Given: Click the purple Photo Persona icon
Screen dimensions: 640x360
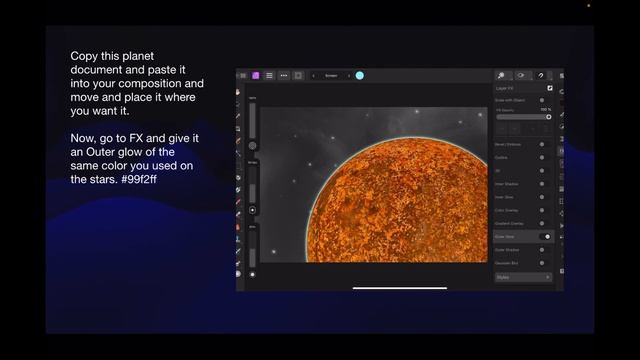Looking at the screenshot, I should (x=256, y=76).
